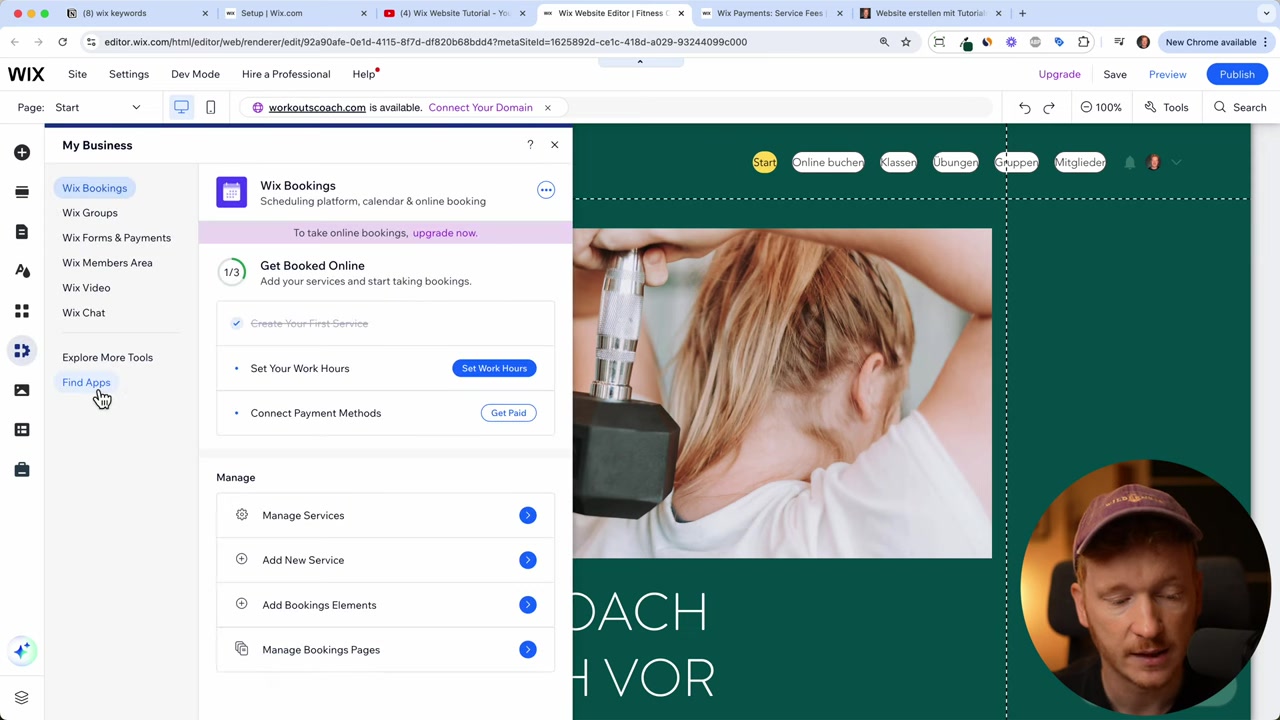Click the Set Work Hours button
Image resolution: width=1280 pixels, height=720 pixels.
494,368
